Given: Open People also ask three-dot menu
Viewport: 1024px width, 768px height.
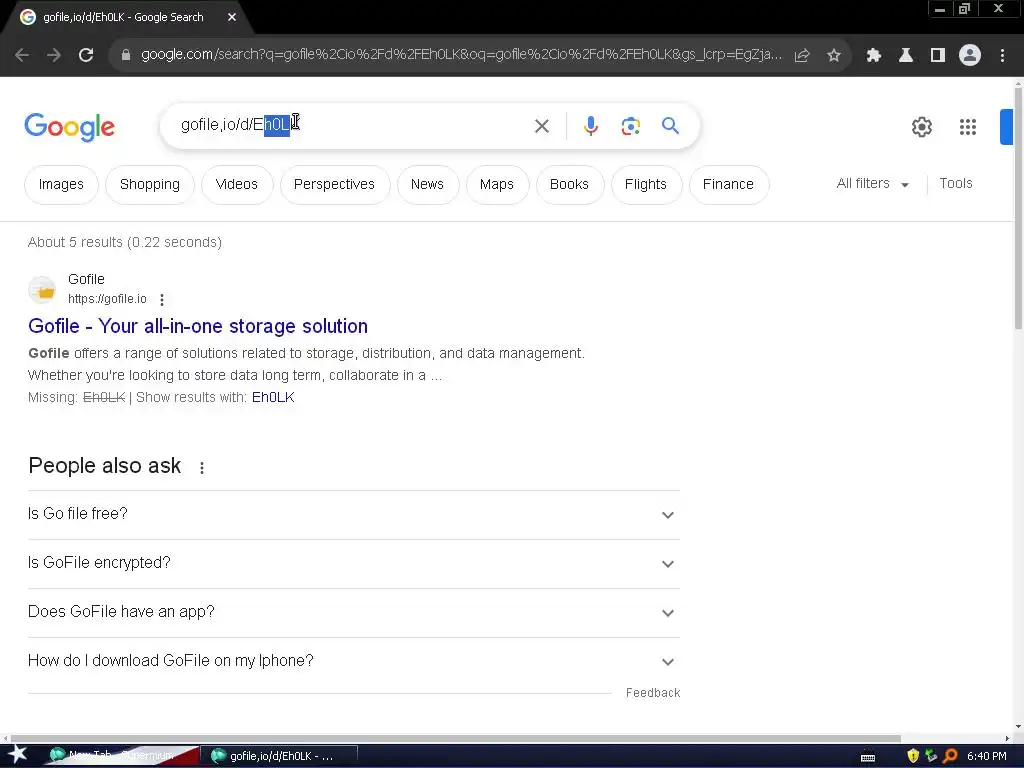Looking at the screenshot, I should (x=202, y=468).
